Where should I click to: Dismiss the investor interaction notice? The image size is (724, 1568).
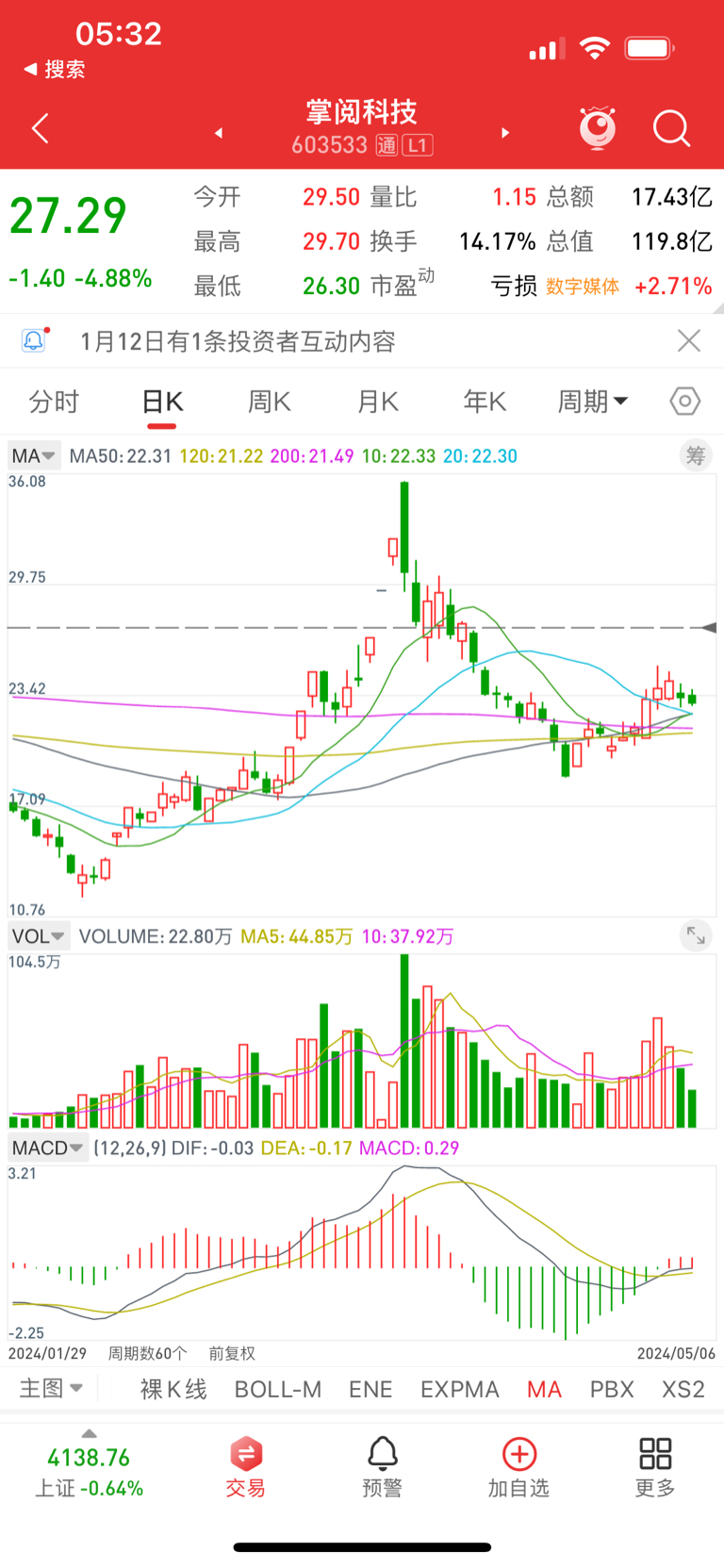(x=689, y=340)
